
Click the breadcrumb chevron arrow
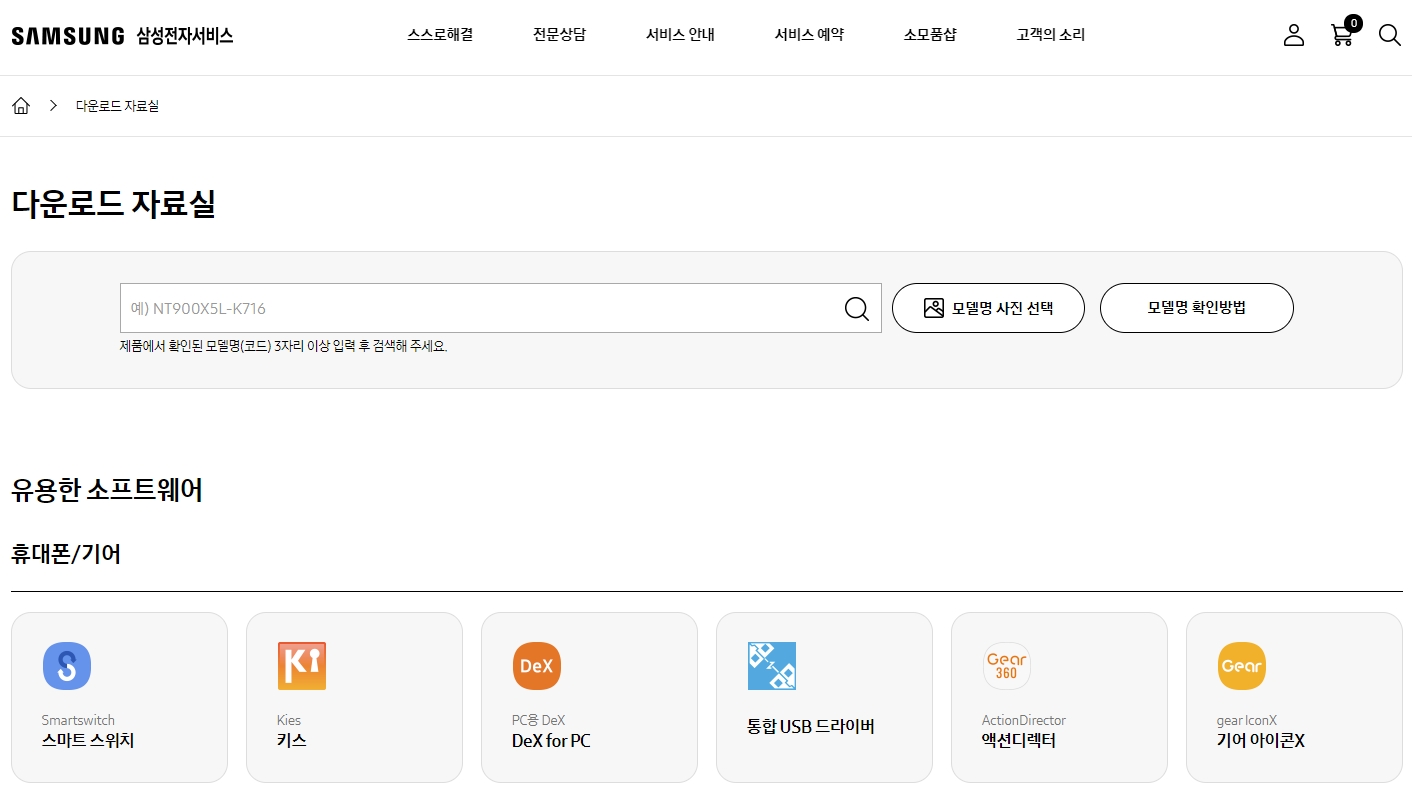click(54, 105)
